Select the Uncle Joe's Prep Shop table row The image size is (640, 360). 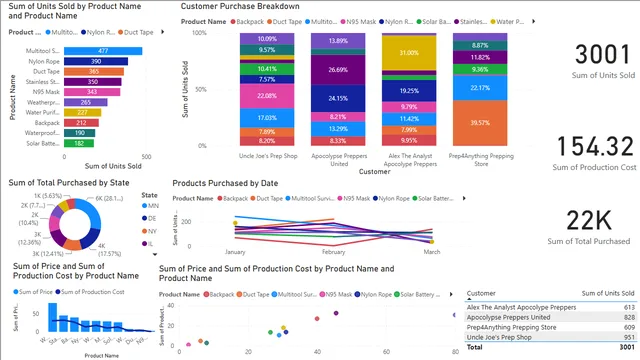pyautogui.click(x=550, y=337)
